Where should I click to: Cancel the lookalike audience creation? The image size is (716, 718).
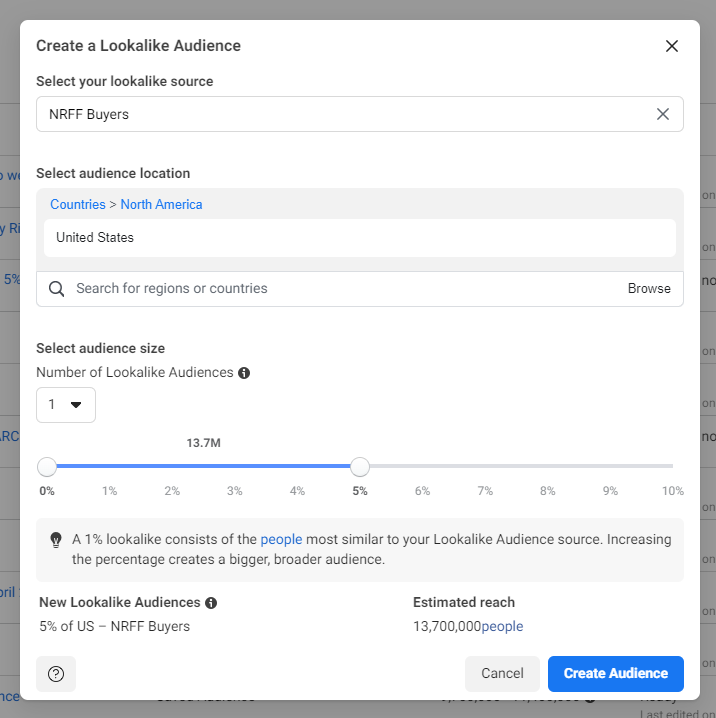(x=502, y=674)
